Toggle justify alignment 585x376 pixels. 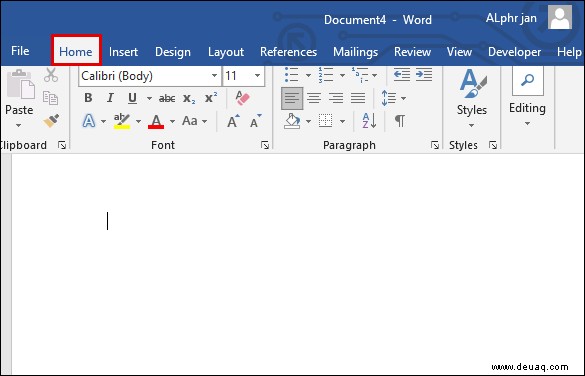(358, 98)
